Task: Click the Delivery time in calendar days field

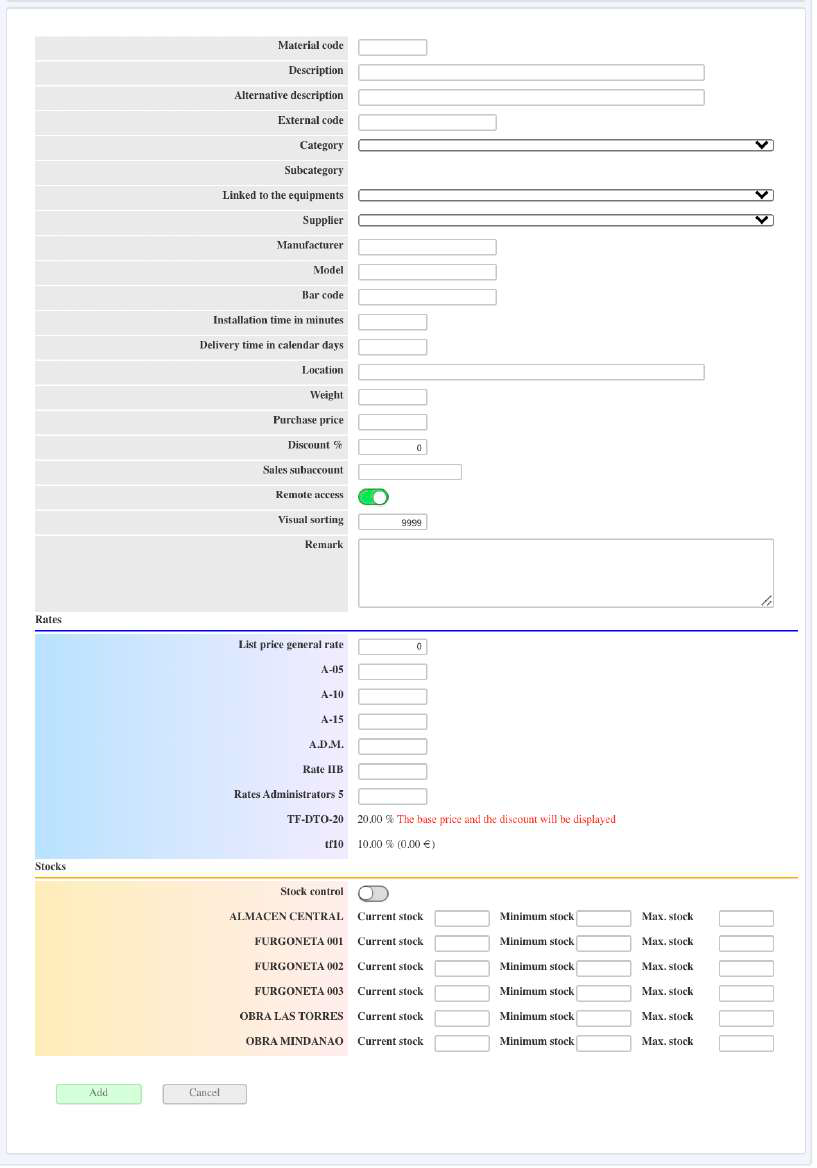Action: 392,347
